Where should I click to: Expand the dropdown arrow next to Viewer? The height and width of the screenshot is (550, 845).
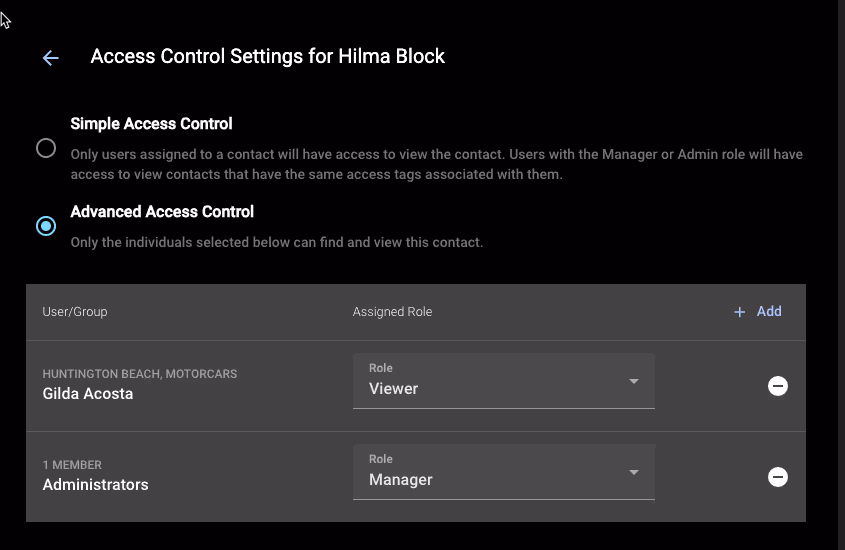(x=633, y=382)
